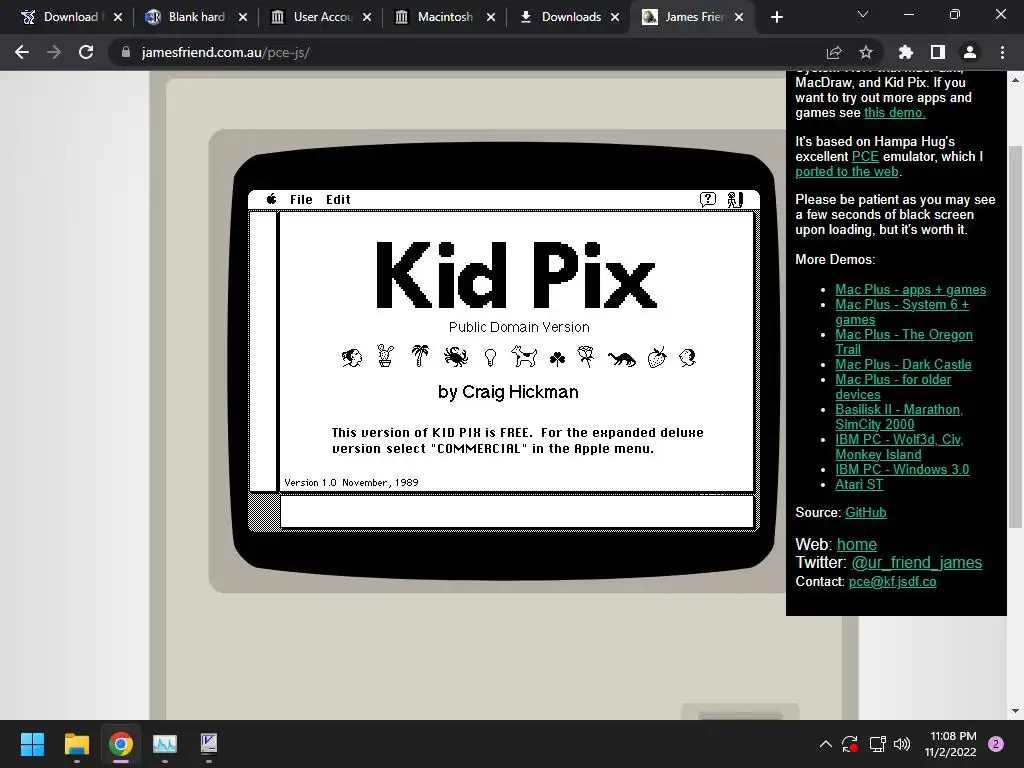Switch to the 'Downloads' browser tab
The image size is (1024, 768).
[x=570, y=17]
